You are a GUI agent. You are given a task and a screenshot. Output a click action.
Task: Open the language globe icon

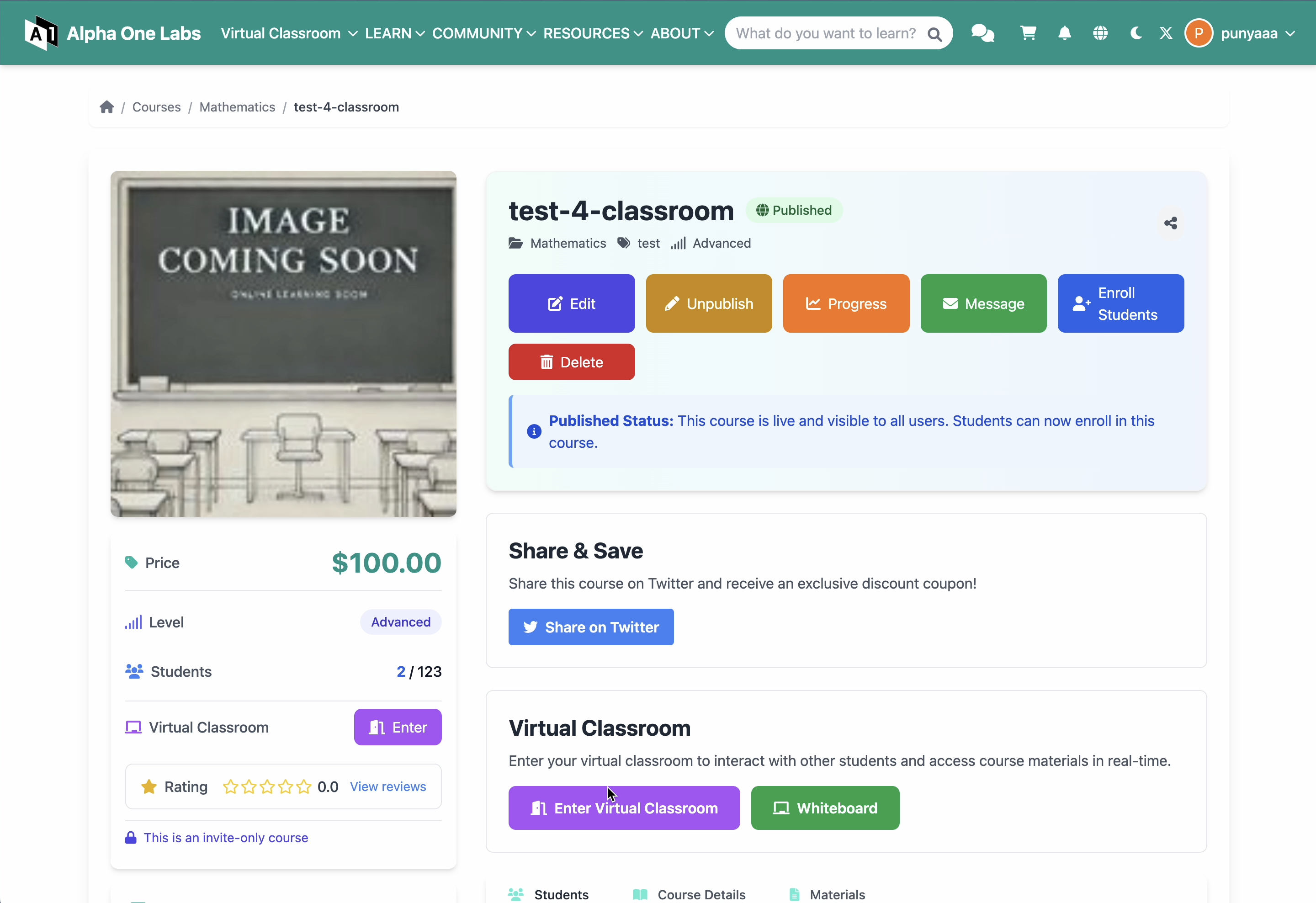1100,33
